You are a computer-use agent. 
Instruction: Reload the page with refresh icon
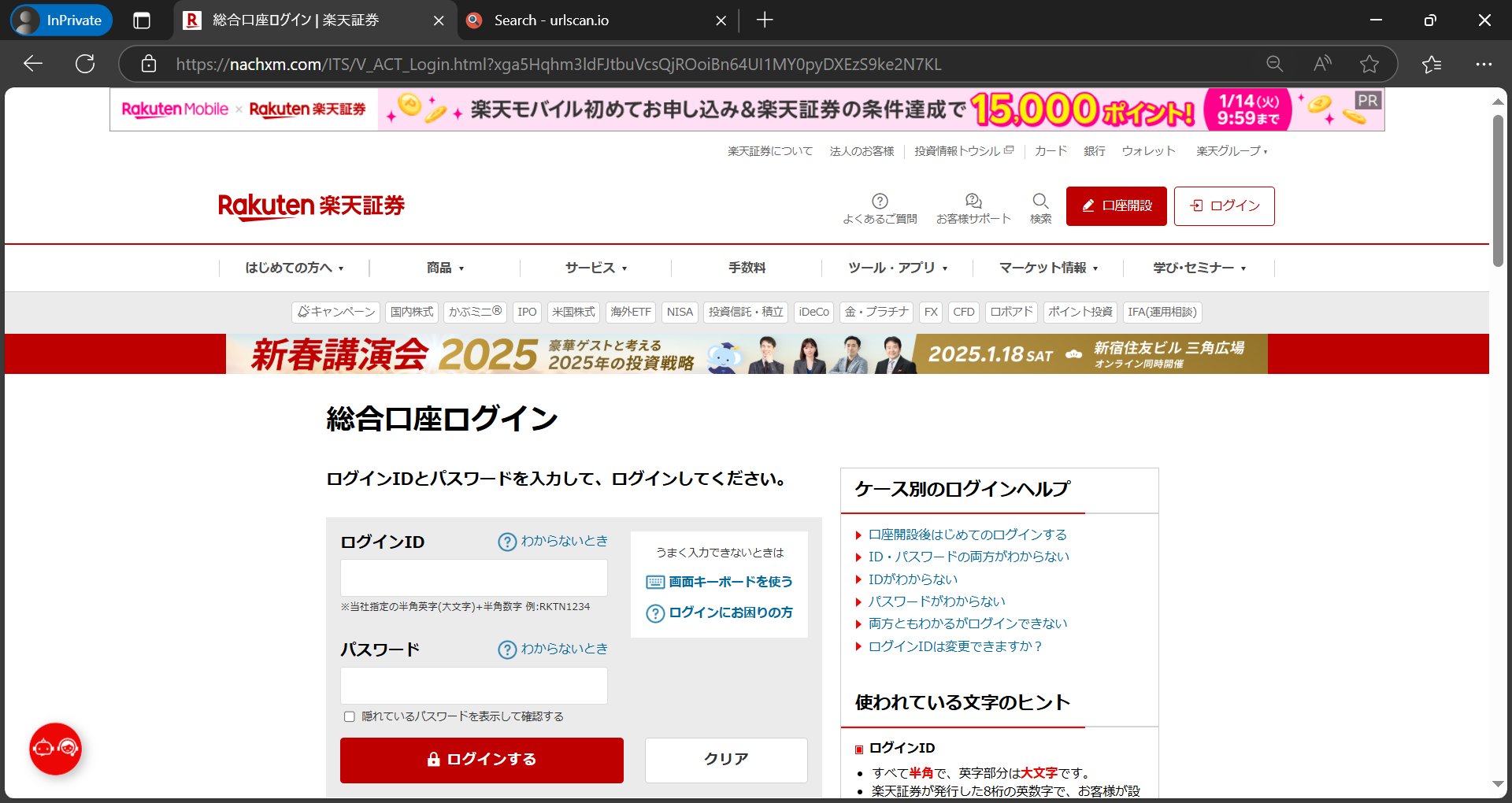[85, 64]
